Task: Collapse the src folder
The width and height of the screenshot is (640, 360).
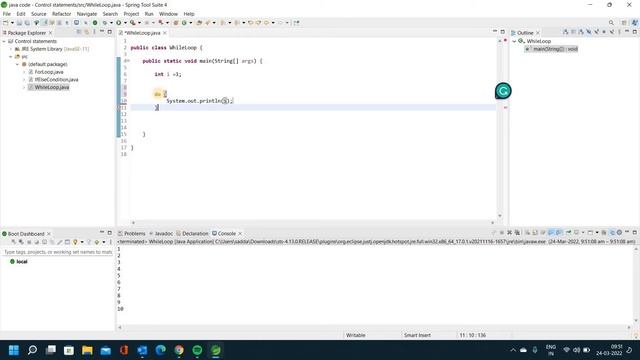Action: point(11,57)
